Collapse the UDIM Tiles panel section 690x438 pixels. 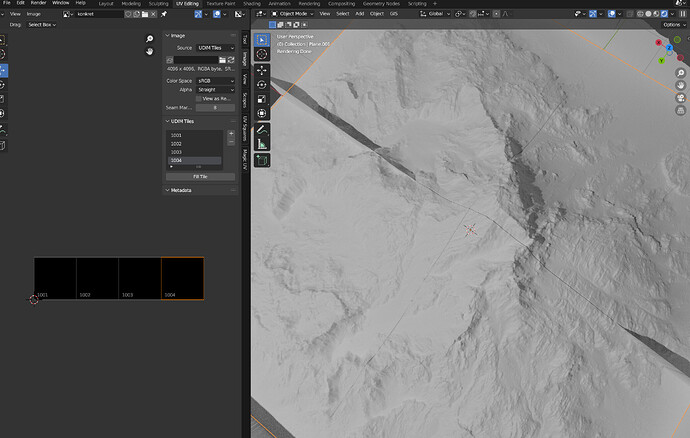click(167, 121)
